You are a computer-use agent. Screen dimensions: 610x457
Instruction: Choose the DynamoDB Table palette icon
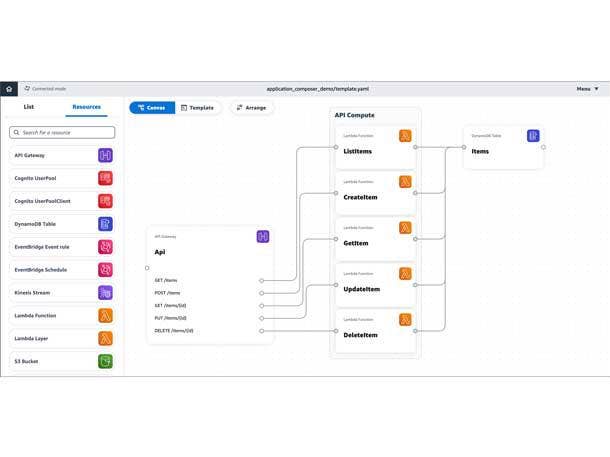pyautogui.click(x=105, y=224)
